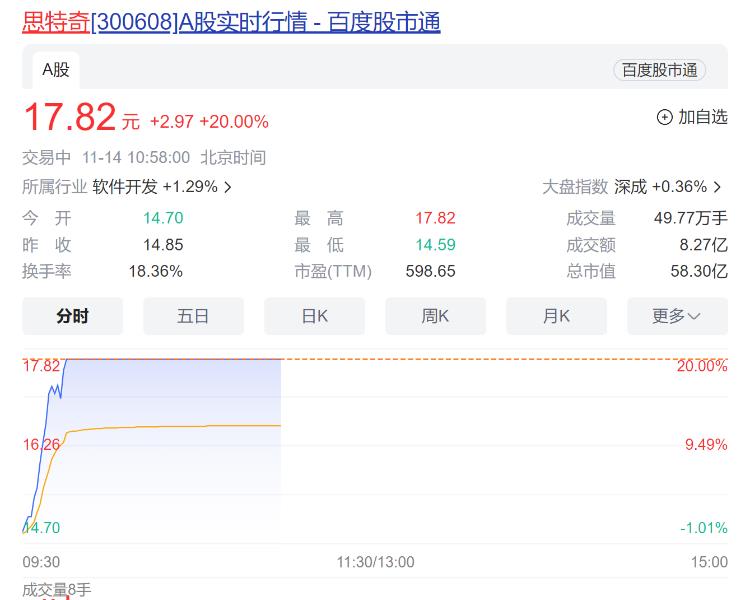The image size is (750, 600).
Task: Click the current price 17.82 元
Action: pyautogui.click(x=81, y=117)
